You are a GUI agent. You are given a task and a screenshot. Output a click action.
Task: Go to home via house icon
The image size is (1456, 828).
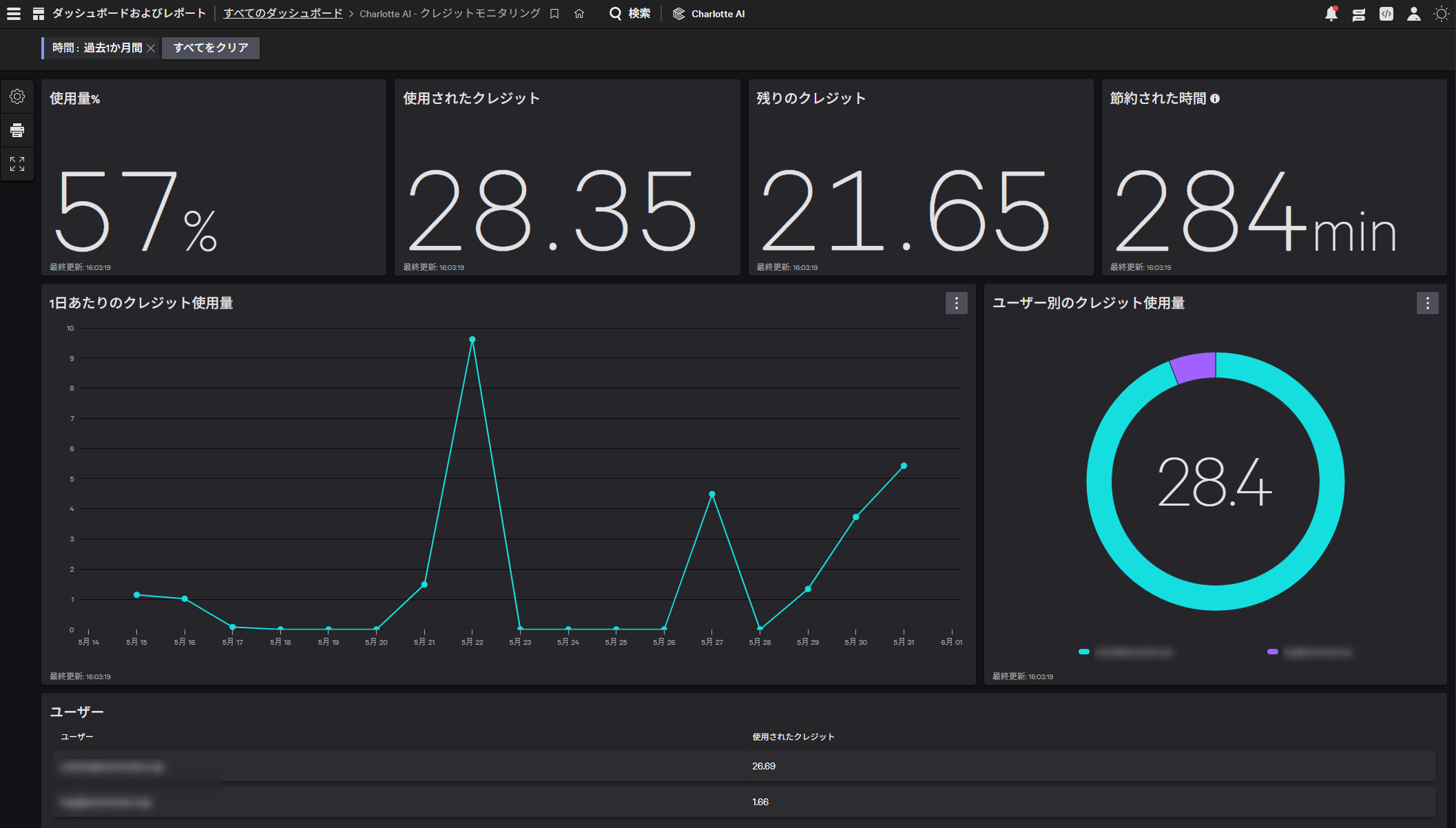click(x=579, y=14)
